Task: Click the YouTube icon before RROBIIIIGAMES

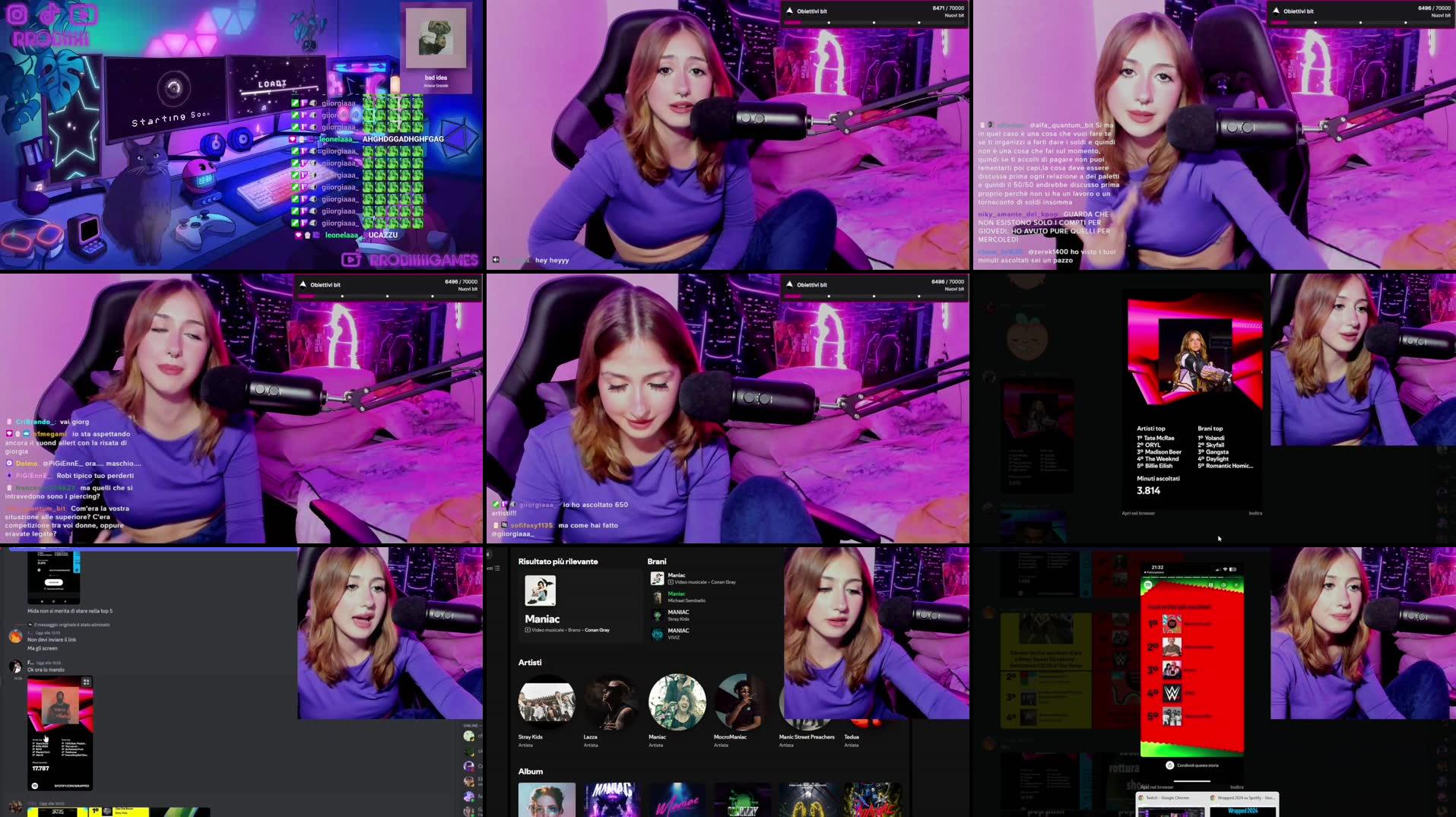Action: (x=351, y=260)
